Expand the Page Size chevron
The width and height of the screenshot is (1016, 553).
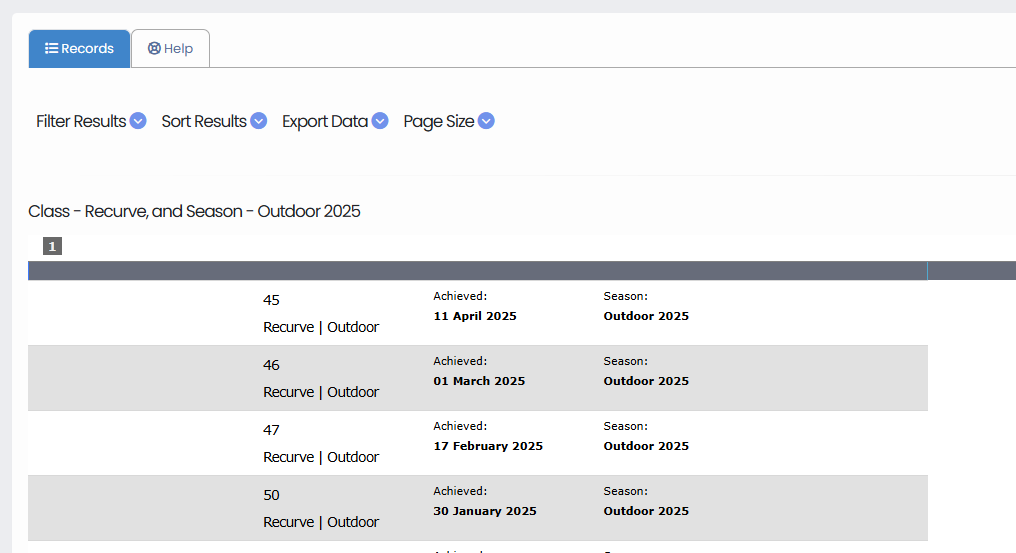point(486,121)
